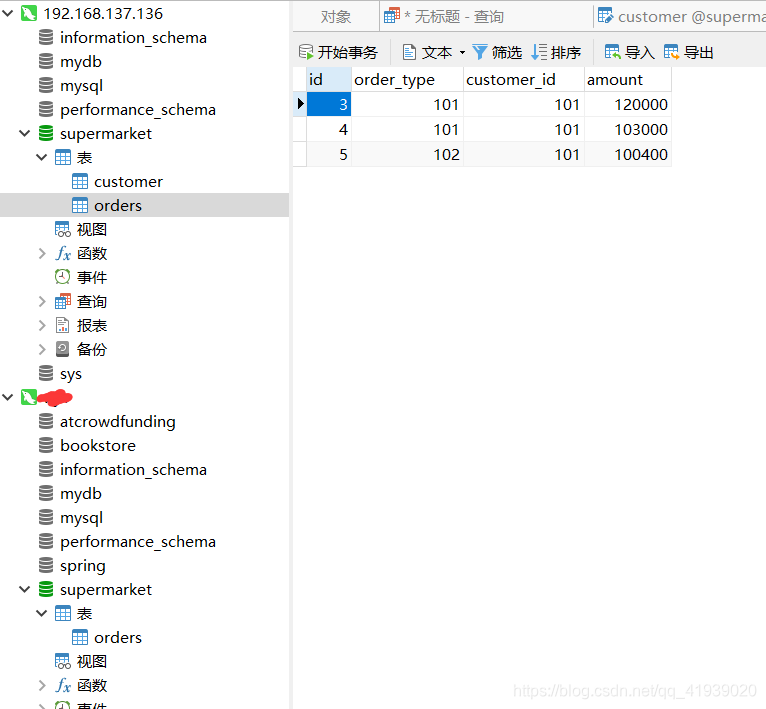Click the atcrowdfunding database icon
The height and width of the screenshot is (709, 766).
[x=46, y=421]
